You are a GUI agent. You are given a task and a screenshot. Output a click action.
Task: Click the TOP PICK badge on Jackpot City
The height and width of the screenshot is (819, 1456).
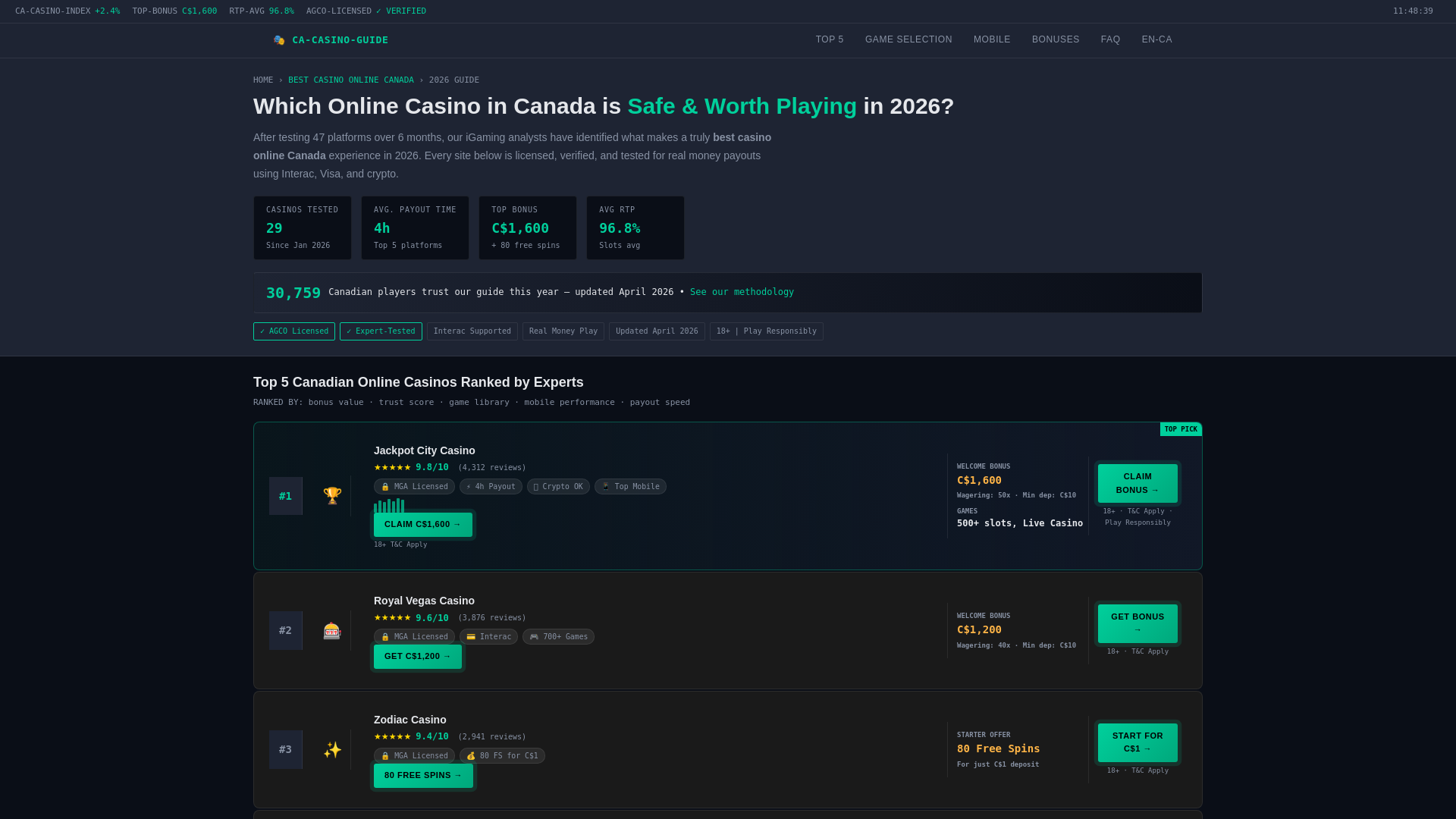coord(1181,429)
